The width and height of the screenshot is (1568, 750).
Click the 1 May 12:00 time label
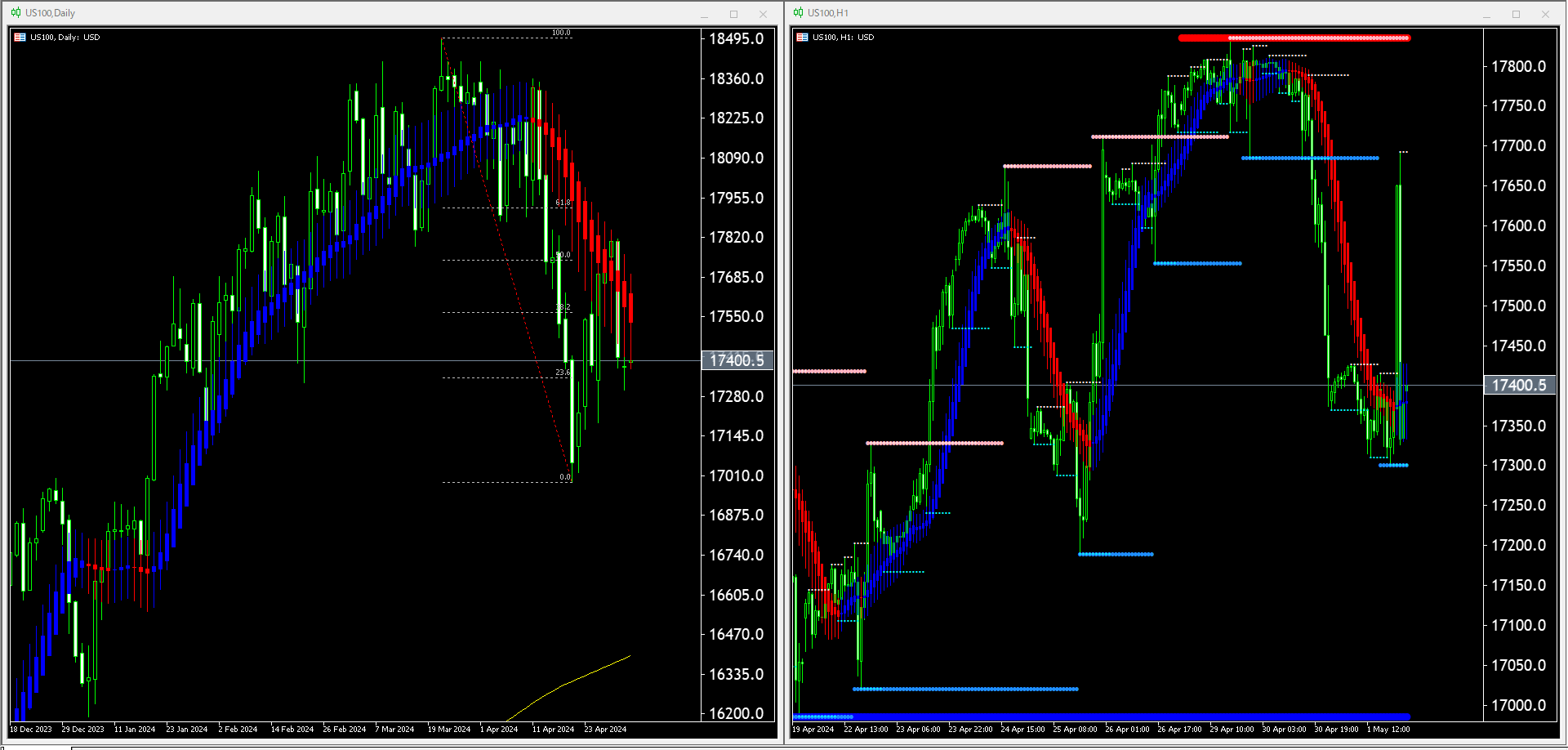pyautogui.click(x=1388, y=730)
